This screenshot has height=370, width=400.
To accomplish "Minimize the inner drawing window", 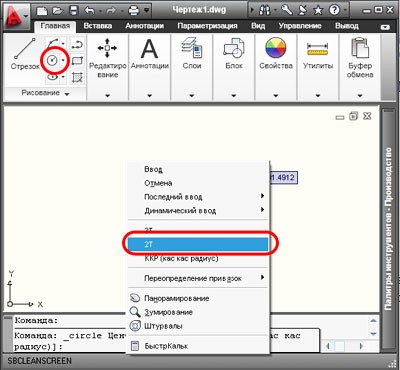I will [x=340, y=117].
